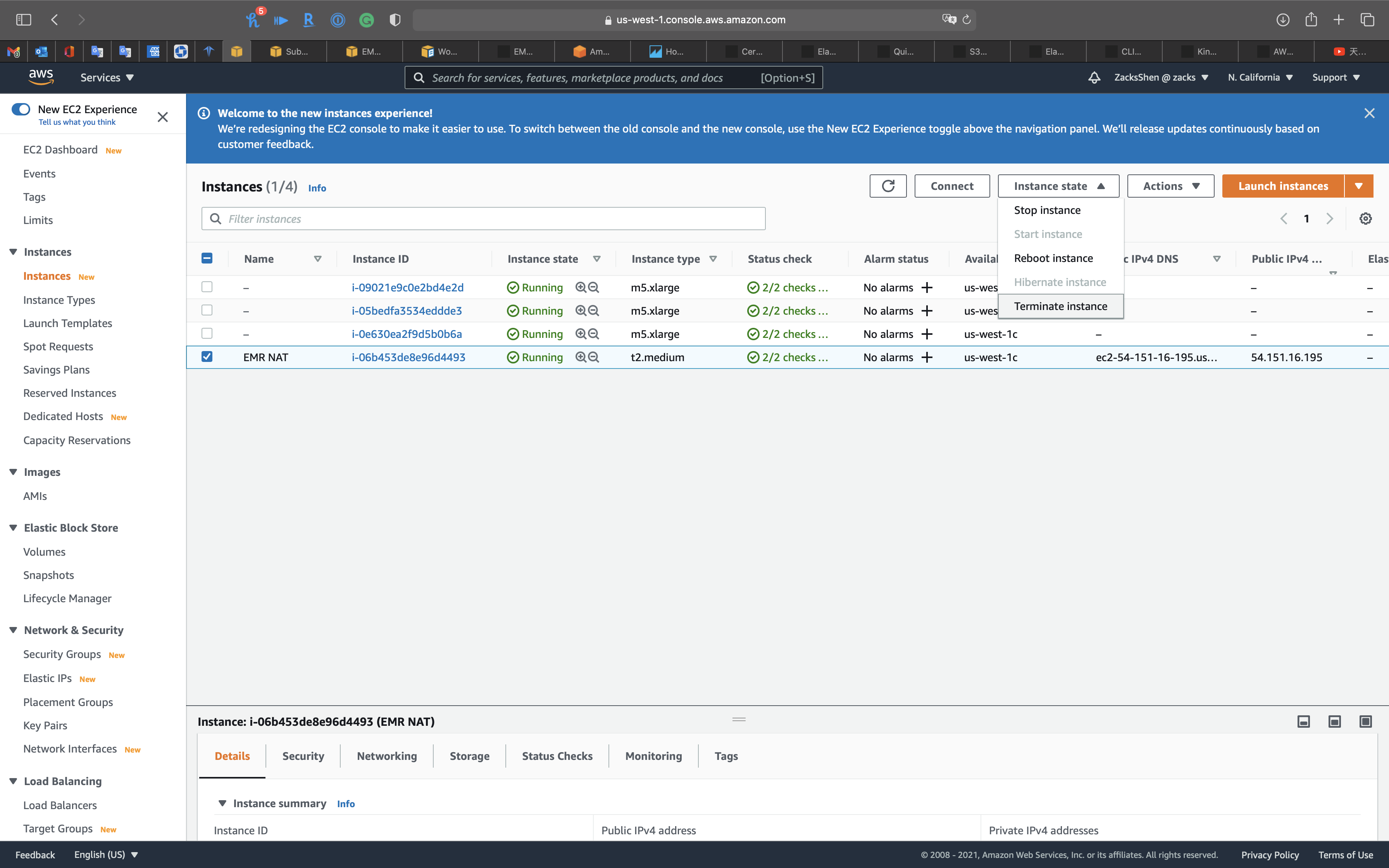The width and height of the screenshot is (1389, 868).
Task: Collapse the Elastic Block Store section
Action: pyautogui.click(x=13, y=527)
